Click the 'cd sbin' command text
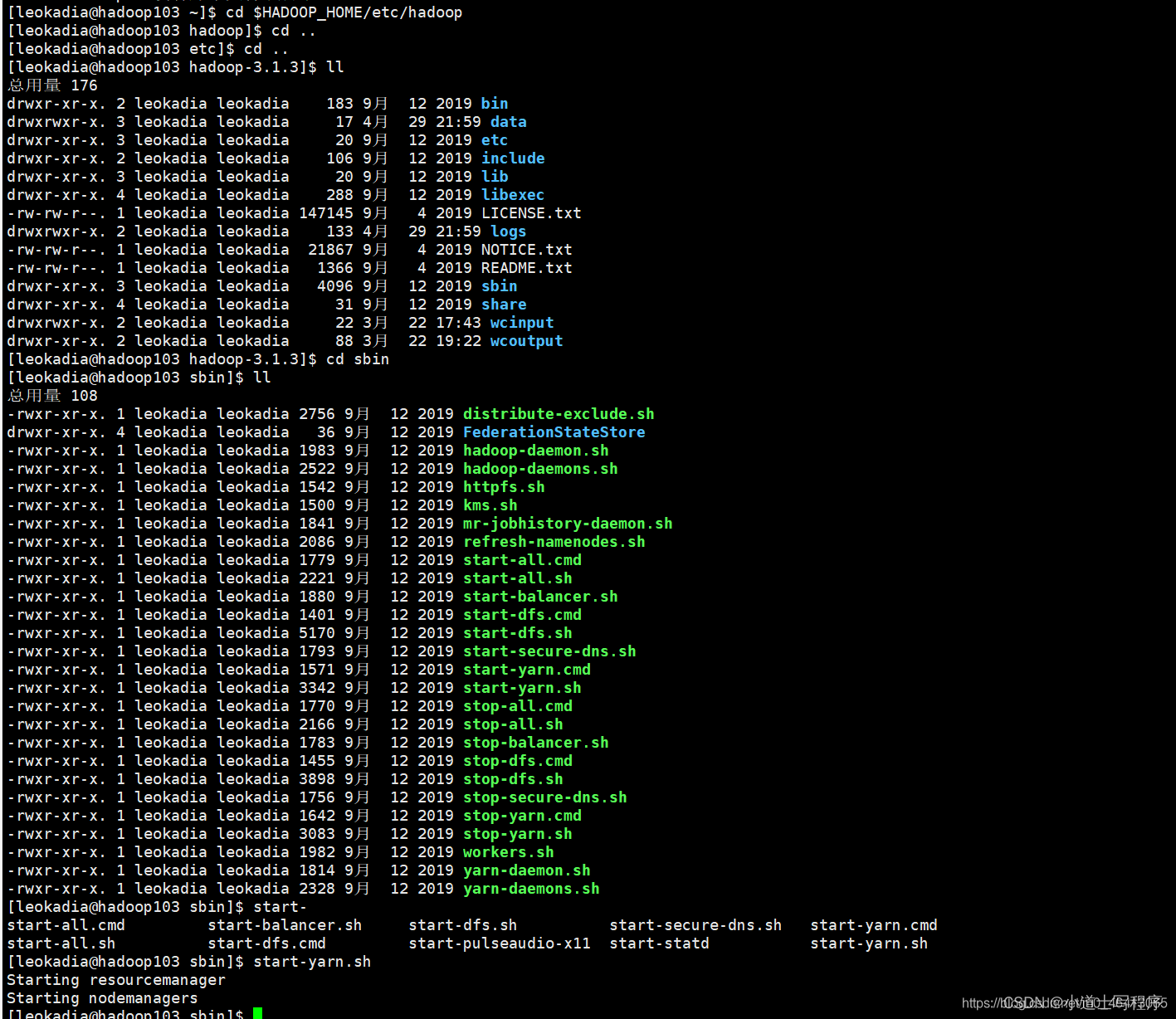The height and width of the screenshot is (1019, 1176). pyautogui.click(x=358, y=359)
